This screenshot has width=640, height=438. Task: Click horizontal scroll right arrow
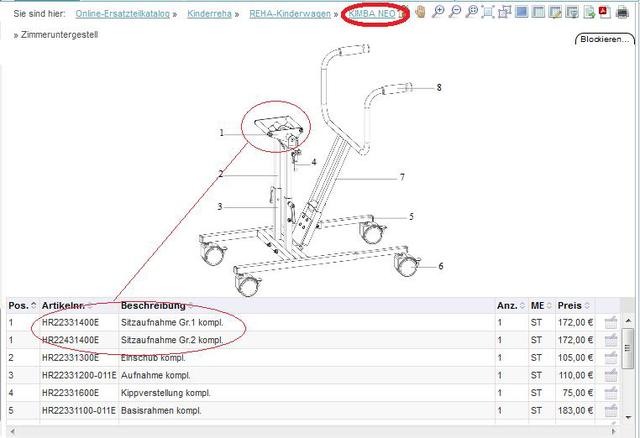point(613,431)
